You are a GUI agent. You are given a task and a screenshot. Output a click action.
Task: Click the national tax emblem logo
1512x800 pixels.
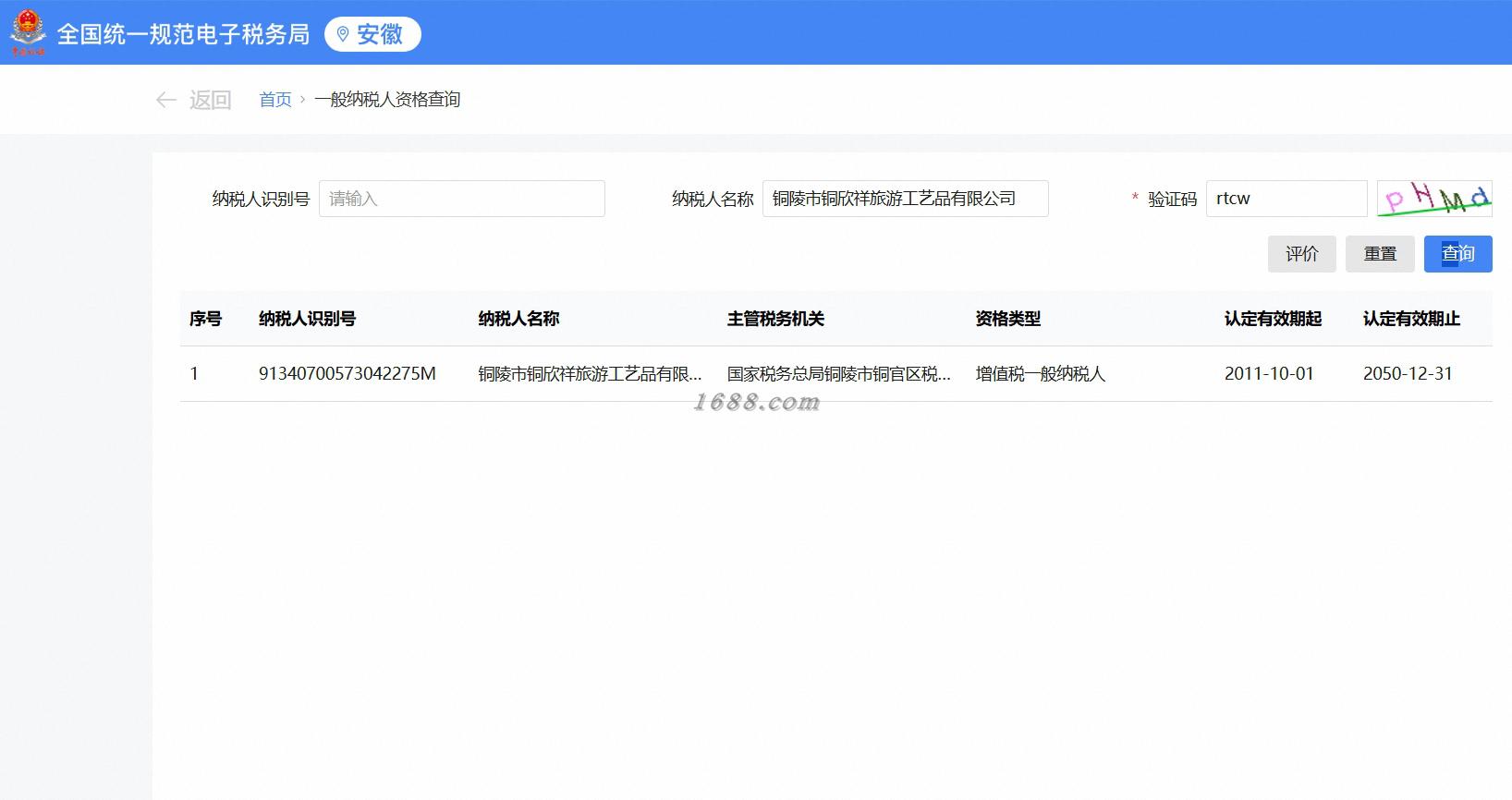[28, 32]
